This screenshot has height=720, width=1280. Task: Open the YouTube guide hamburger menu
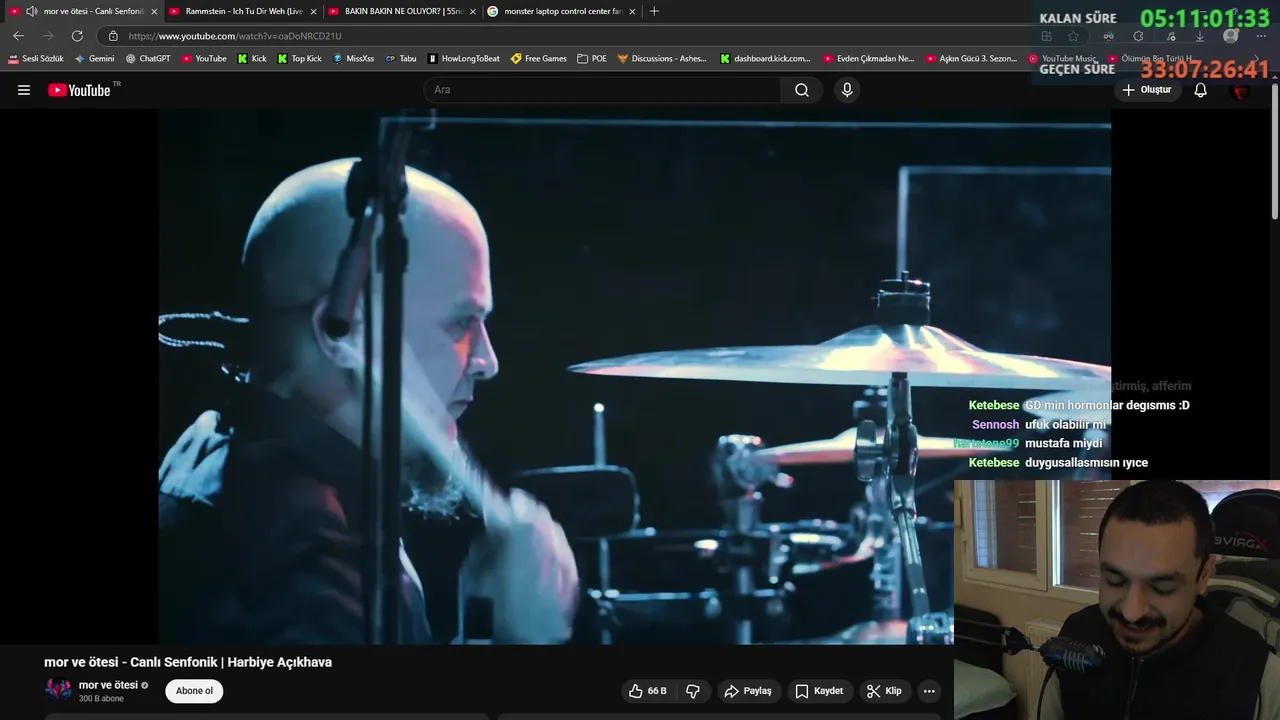pyautogui.click(x=24, y=90)
